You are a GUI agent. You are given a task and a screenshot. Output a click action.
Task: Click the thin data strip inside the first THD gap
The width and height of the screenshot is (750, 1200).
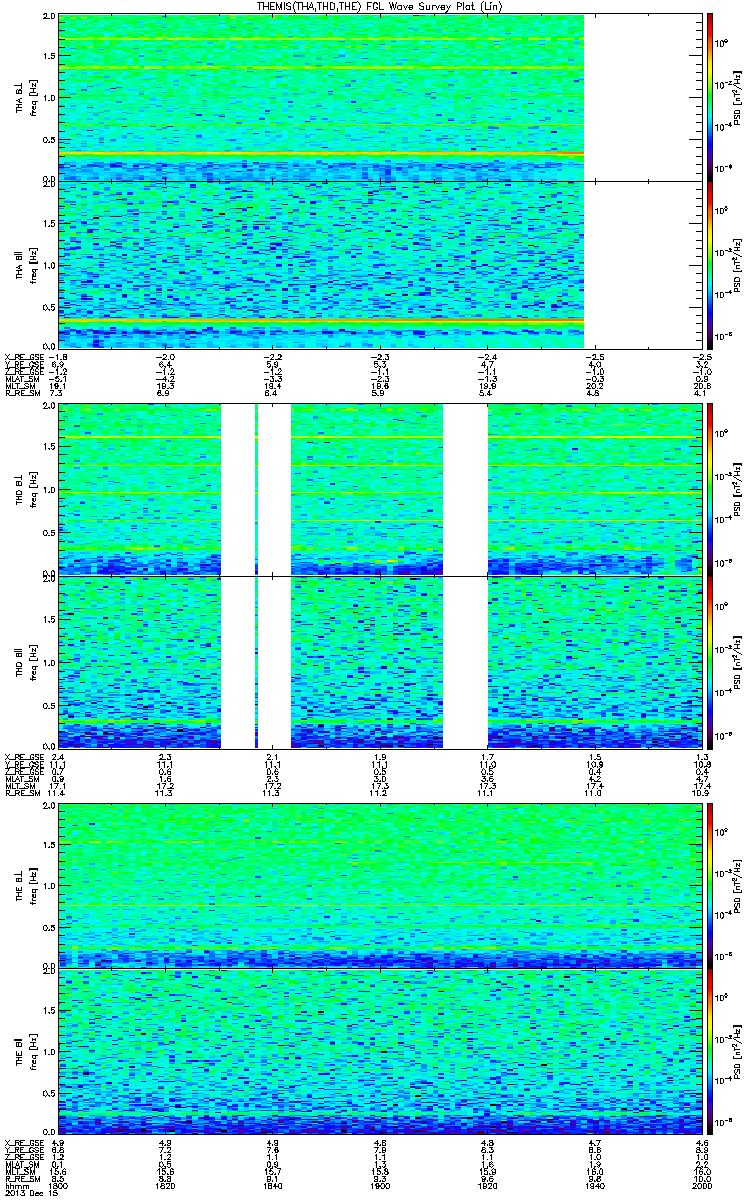257,490
